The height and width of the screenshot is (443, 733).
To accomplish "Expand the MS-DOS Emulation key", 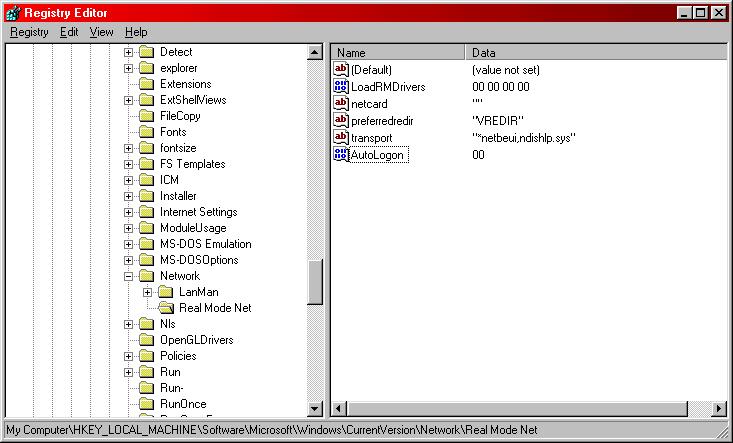I will coord(128,244).
